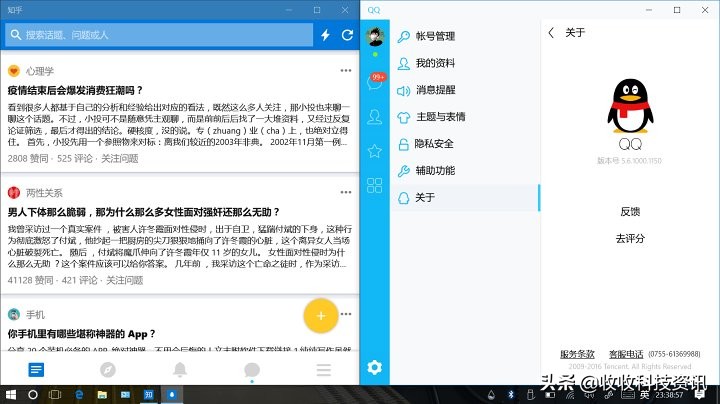Open QQ settings gear icon

coord(375,367)
